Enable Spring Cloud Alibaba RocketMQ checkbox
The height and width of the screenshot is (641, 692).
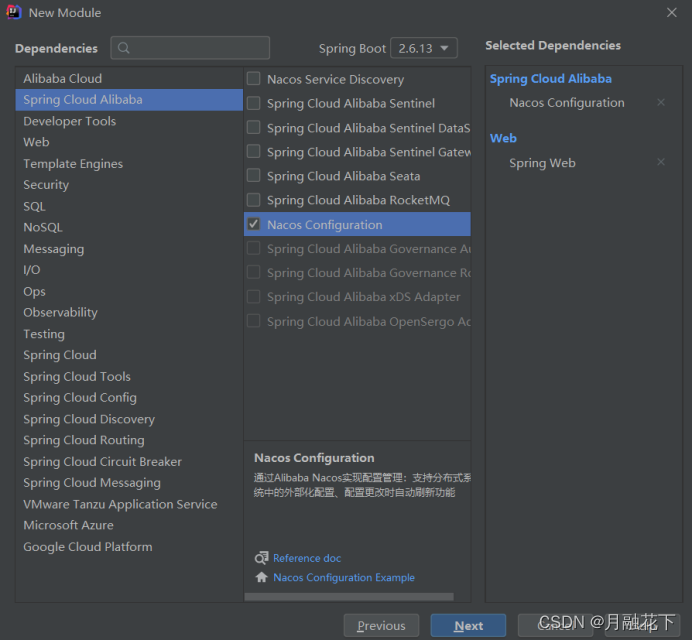[x=253, y=200]
